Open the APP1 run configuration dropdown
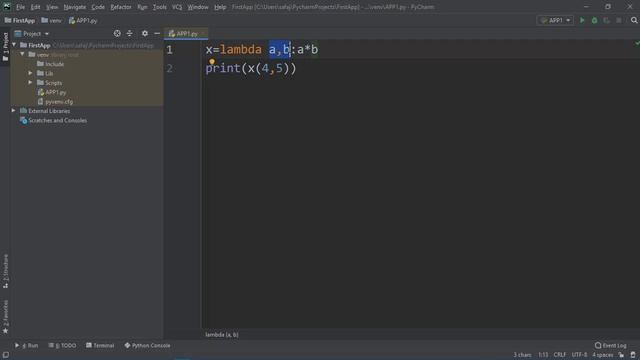This screenshot has height=360, width=640. coord(555,20)
